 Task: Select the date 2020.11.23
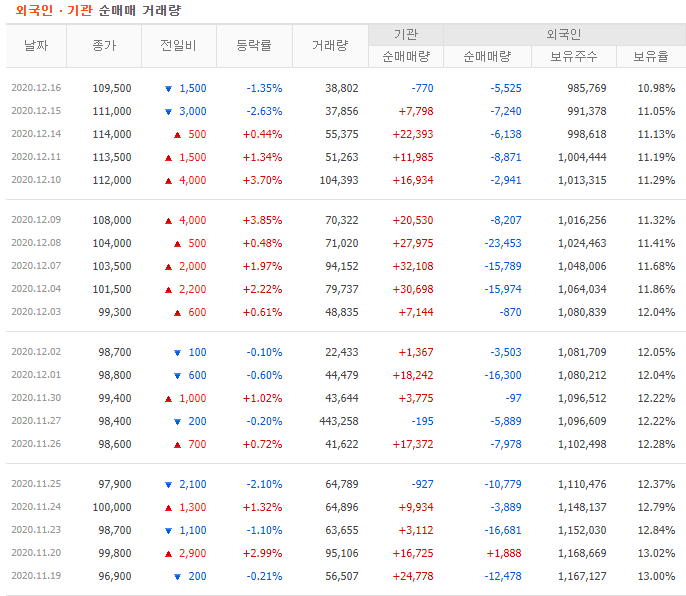[36, 530]
